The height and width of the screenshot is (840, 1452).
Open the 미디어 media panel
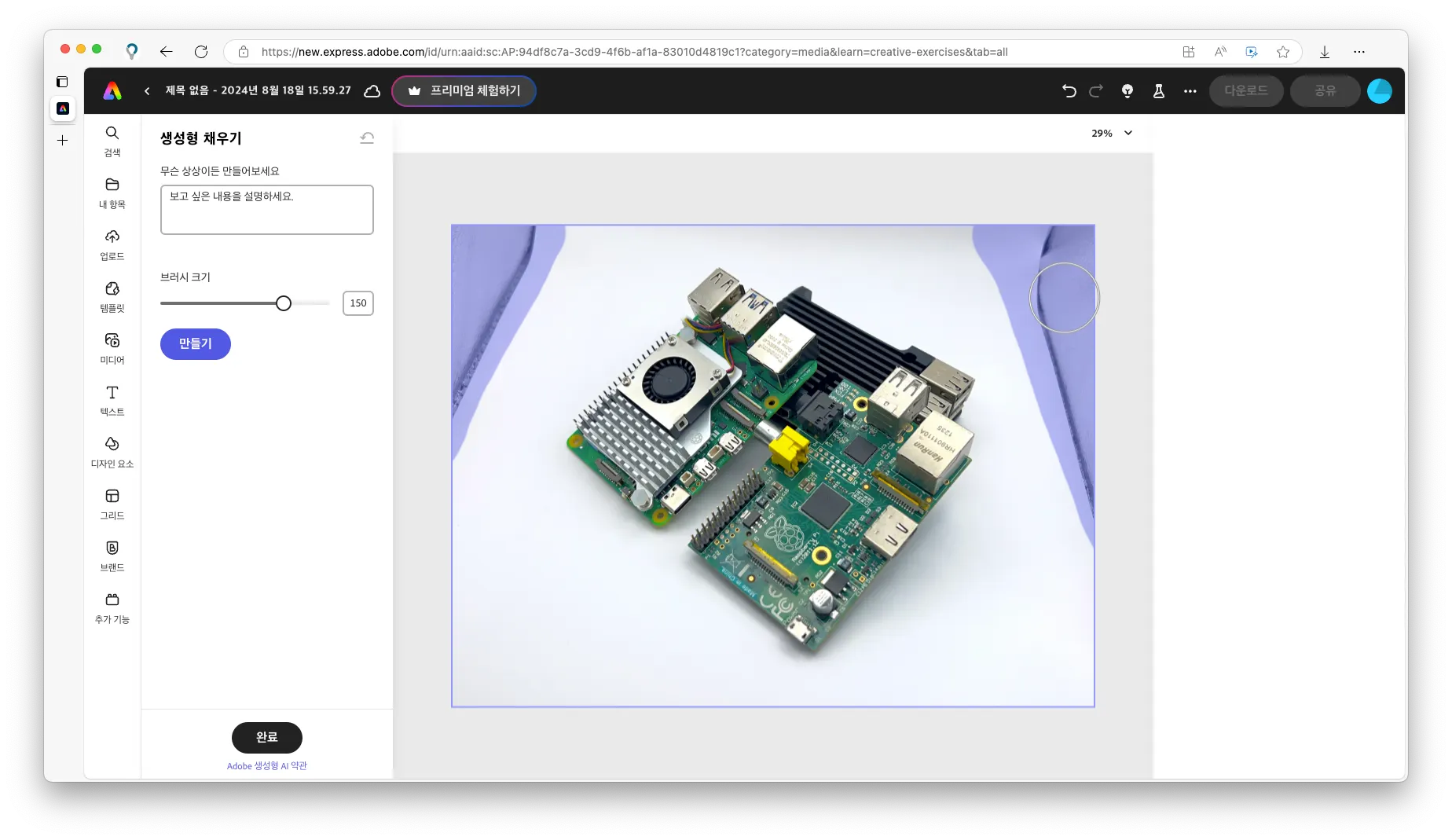coord(112,349)
